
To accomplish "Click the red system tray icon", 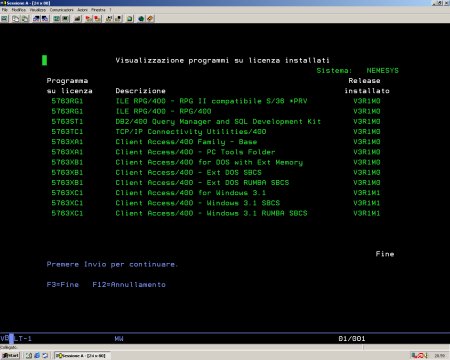I will click(422, 356).
